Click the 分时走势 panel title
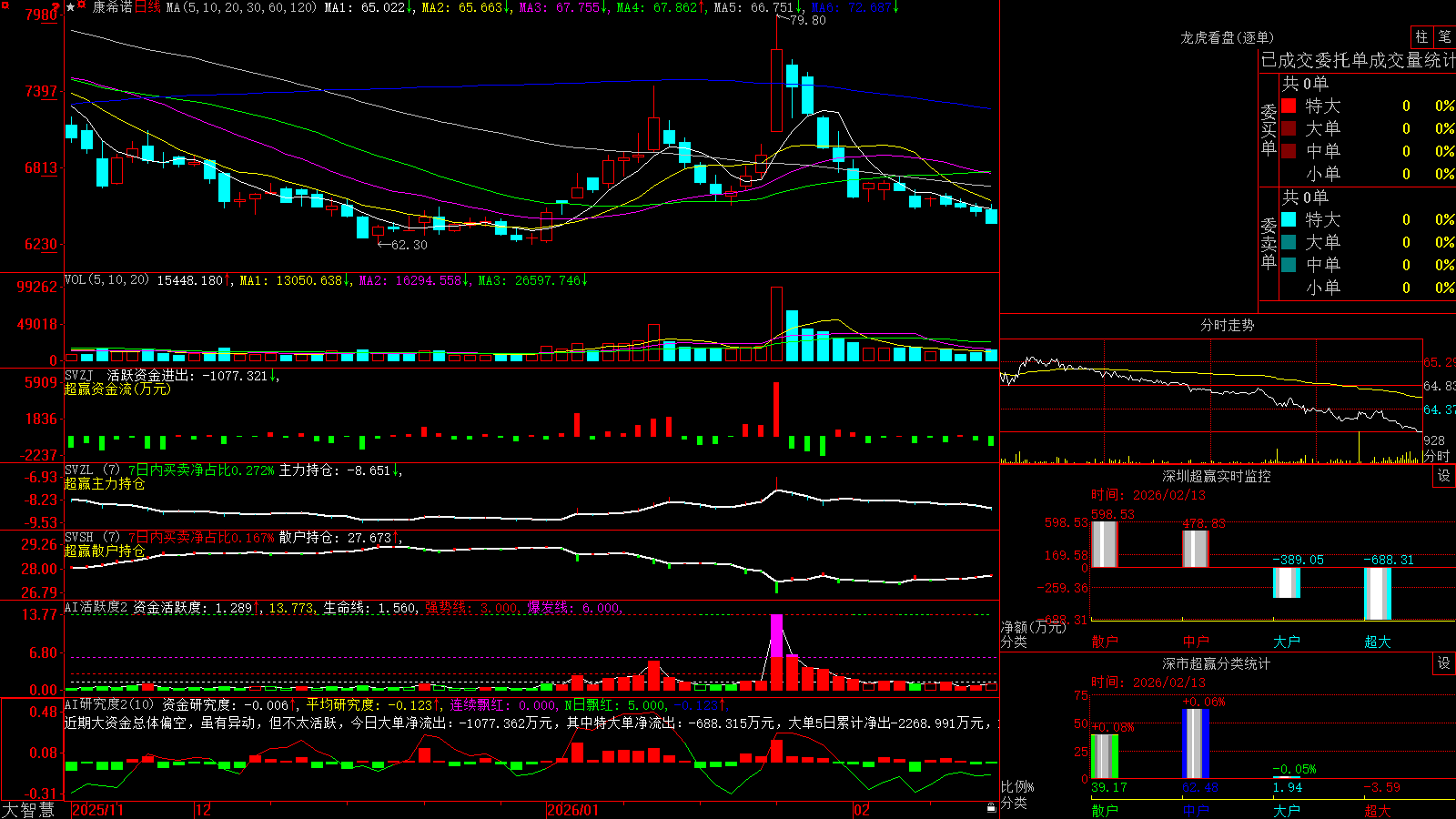Viewport: 1456px width, 819px height. click(x=1227, y=325)
